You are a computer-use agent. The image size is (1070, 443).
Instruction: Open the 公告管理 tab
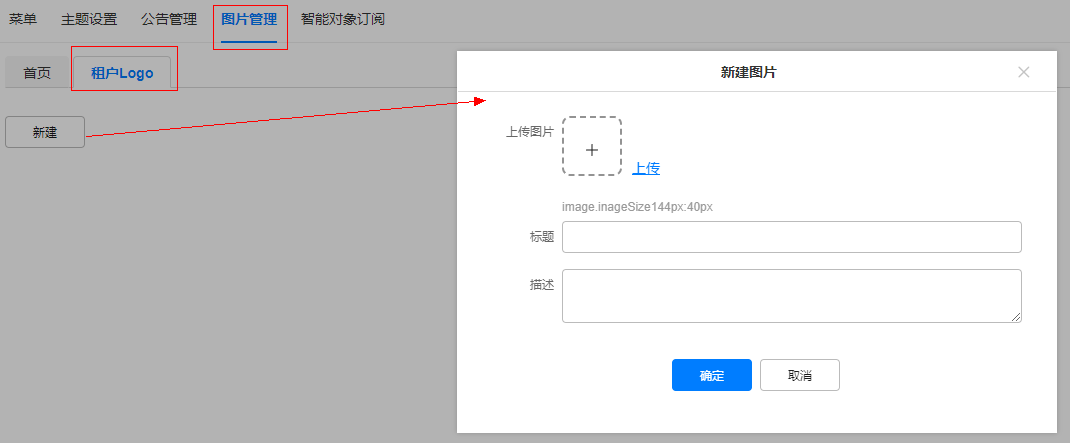point(169,19)
